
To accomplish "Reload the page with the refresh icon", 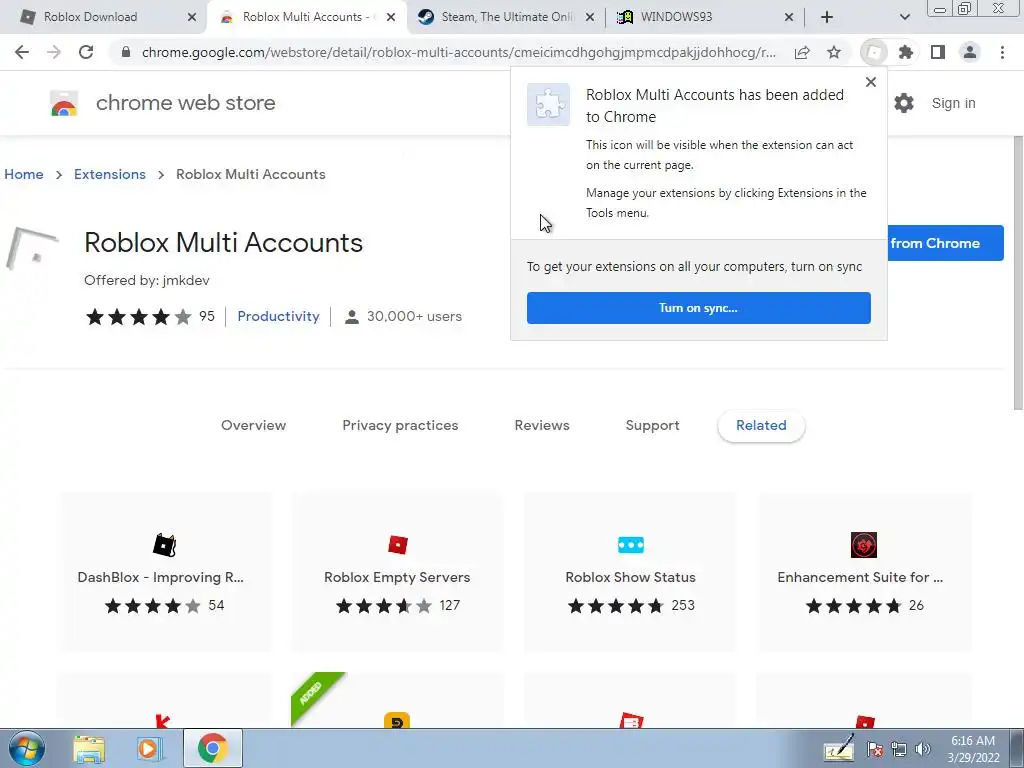I will [86, 52].
